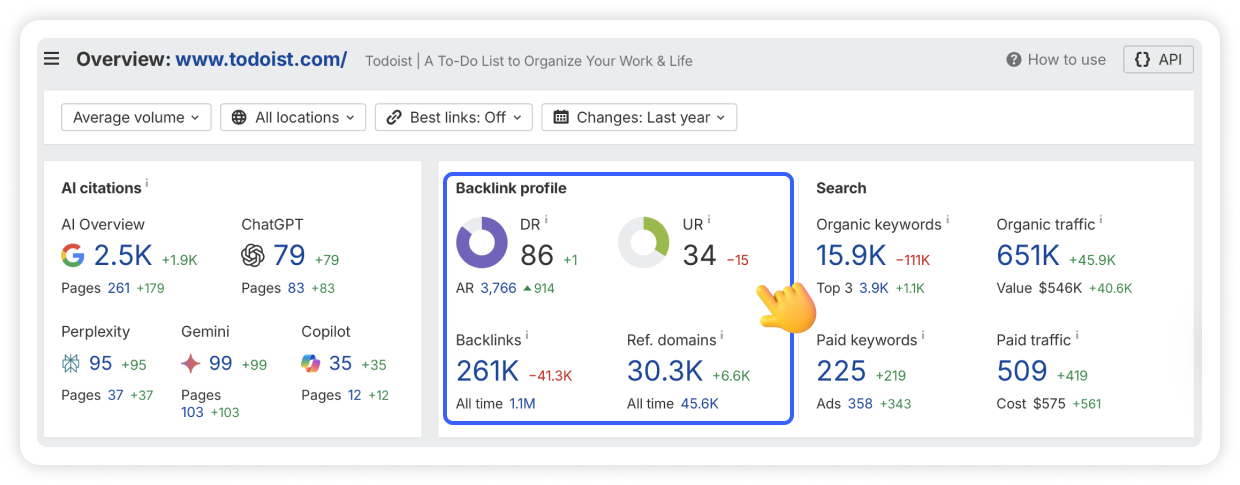Click the DR purple donut chart
The image size is (1240, 485).
[x=482, y=243]
